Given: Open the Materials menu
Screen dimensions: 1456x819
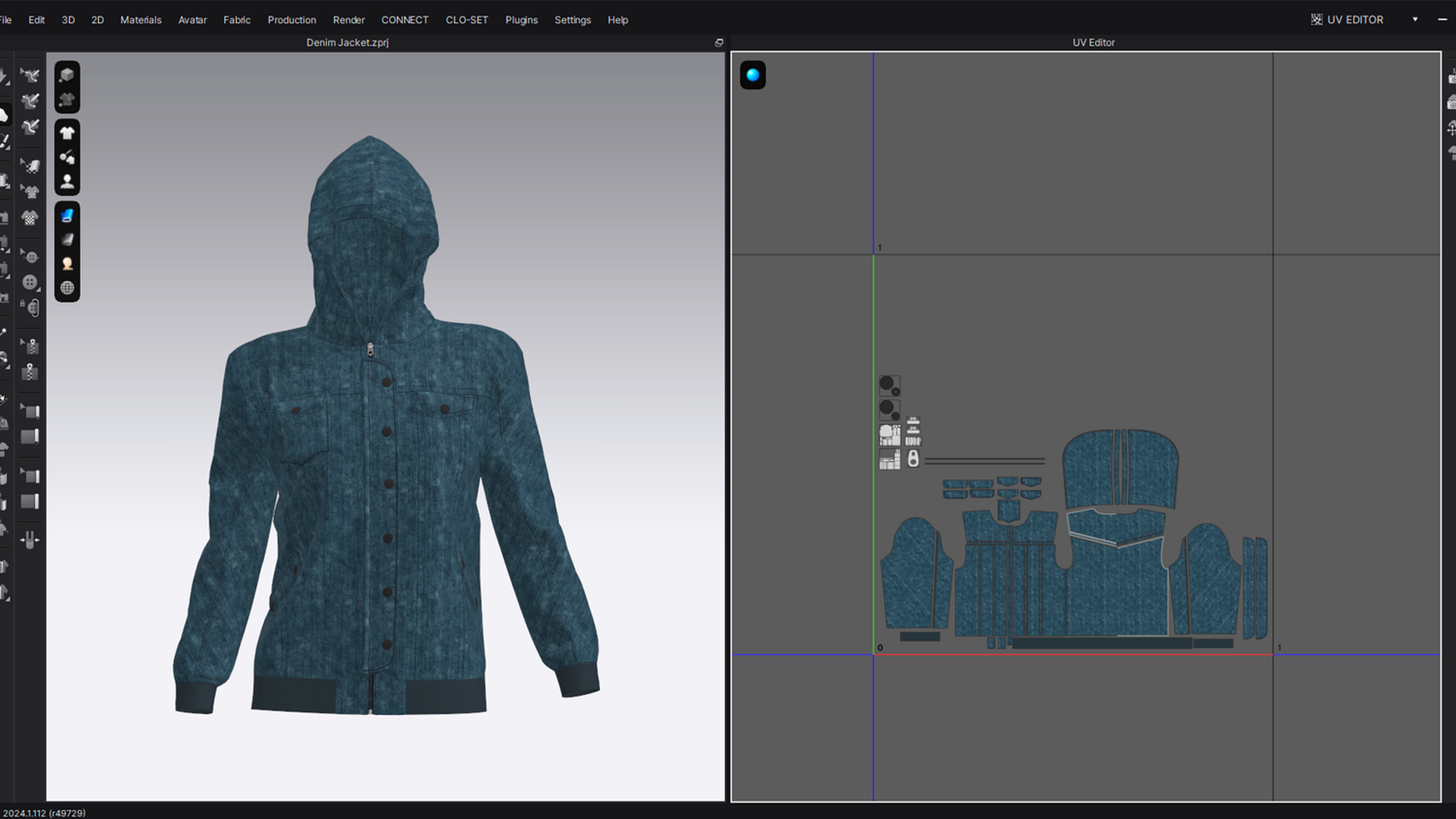Looking at the screenshot, I should point(141,19).
